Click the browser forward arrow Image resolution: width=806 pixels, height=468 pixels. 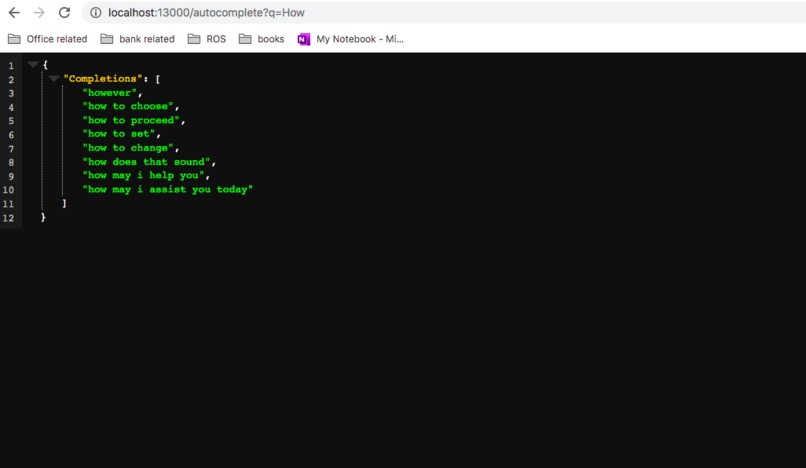(39, 12)
